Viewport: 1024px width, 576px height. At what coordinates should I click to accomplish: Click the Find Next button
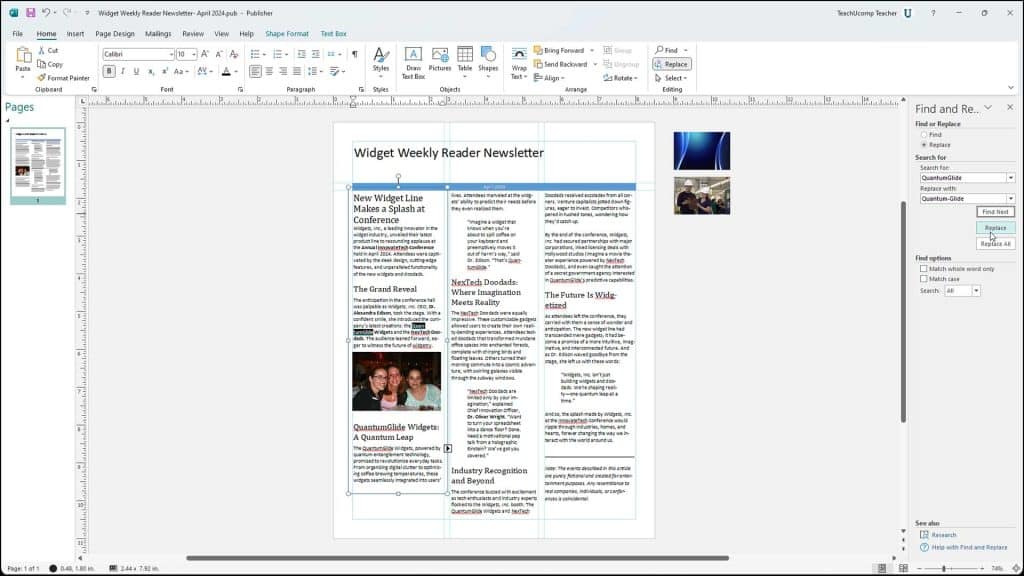pyautogui.click(x=996, y=212)
